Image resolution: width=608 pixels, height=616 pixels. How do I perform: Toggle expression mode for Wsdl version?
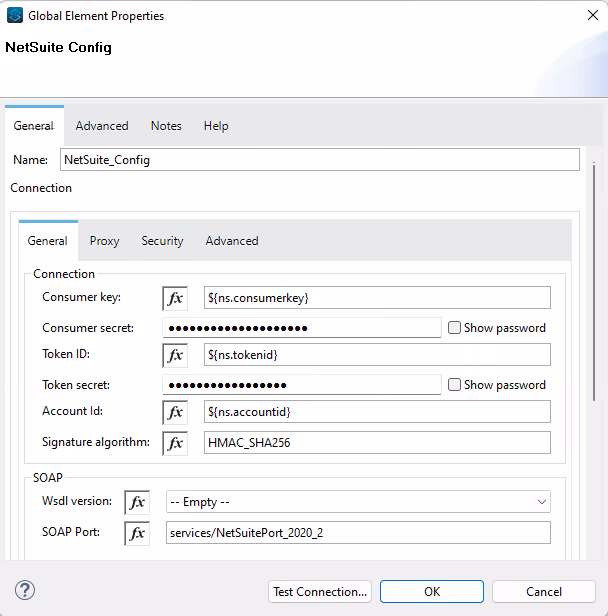(x=137, y=502)
